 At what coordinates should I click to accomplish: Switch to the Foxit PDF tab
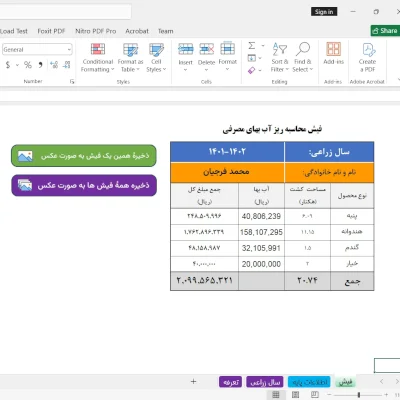coord(51,31)
